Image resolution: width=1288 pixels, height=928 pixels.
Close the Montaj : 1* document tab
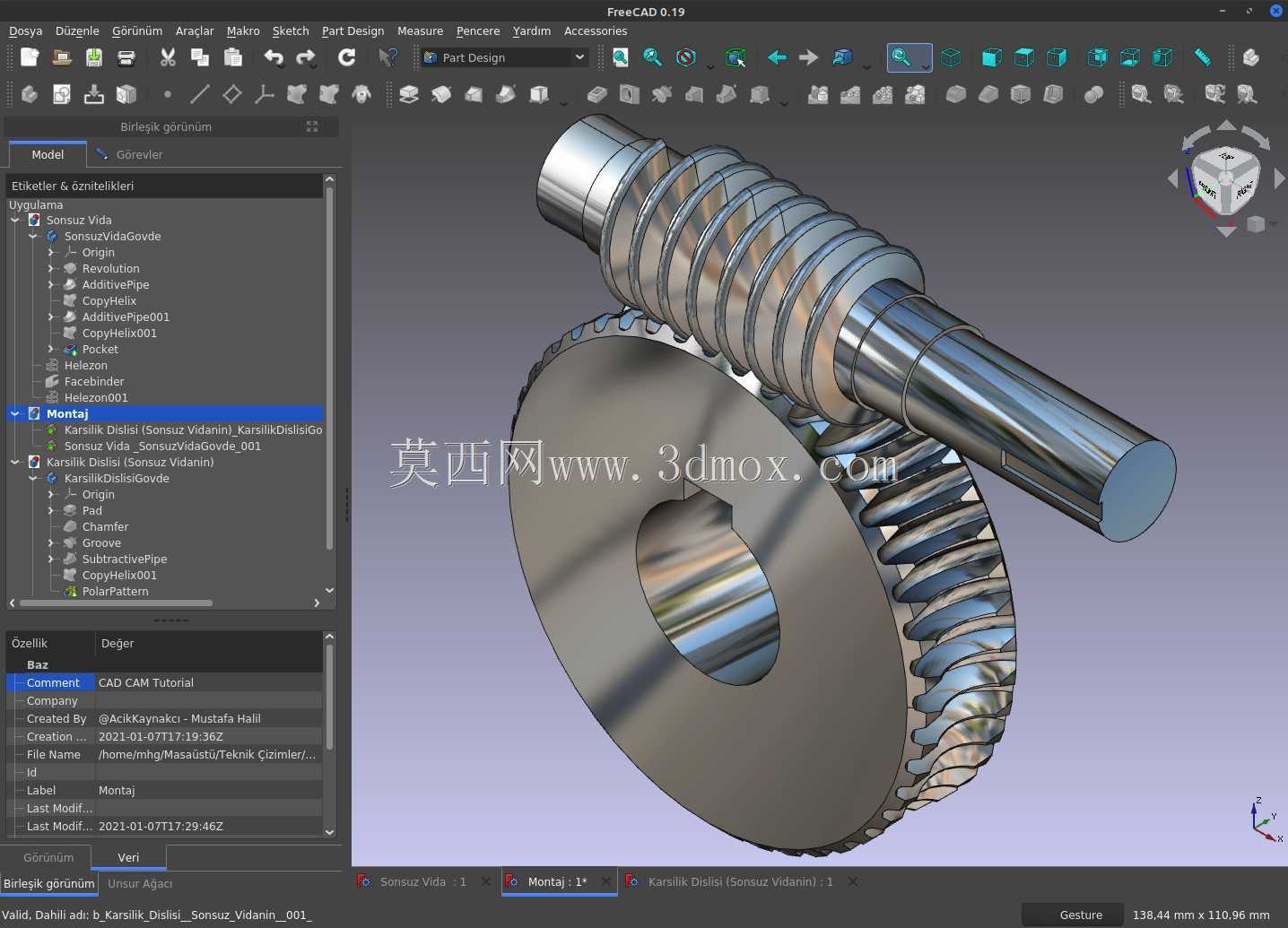coord(606,881)
